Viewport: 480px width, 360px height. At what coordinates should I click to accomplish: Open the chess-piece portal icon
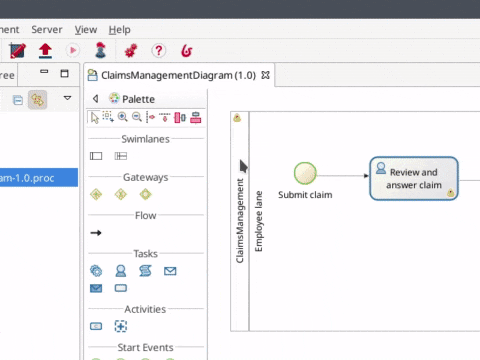(100, 51)
